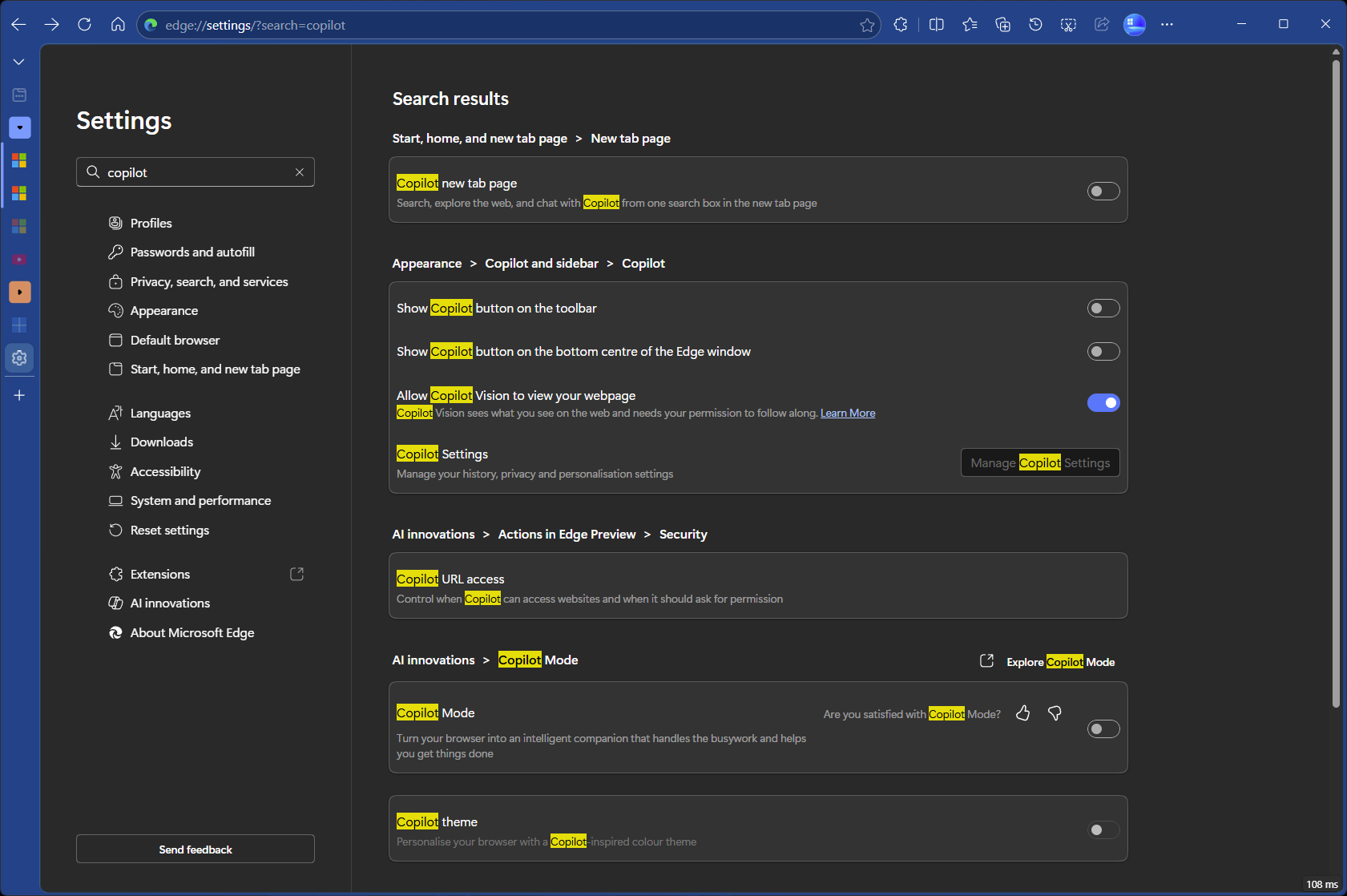Toggle Show Copilot button on the toolbar
Image resolution: width=1347 pixels, height=896 pixels.
coord(1103,309)
